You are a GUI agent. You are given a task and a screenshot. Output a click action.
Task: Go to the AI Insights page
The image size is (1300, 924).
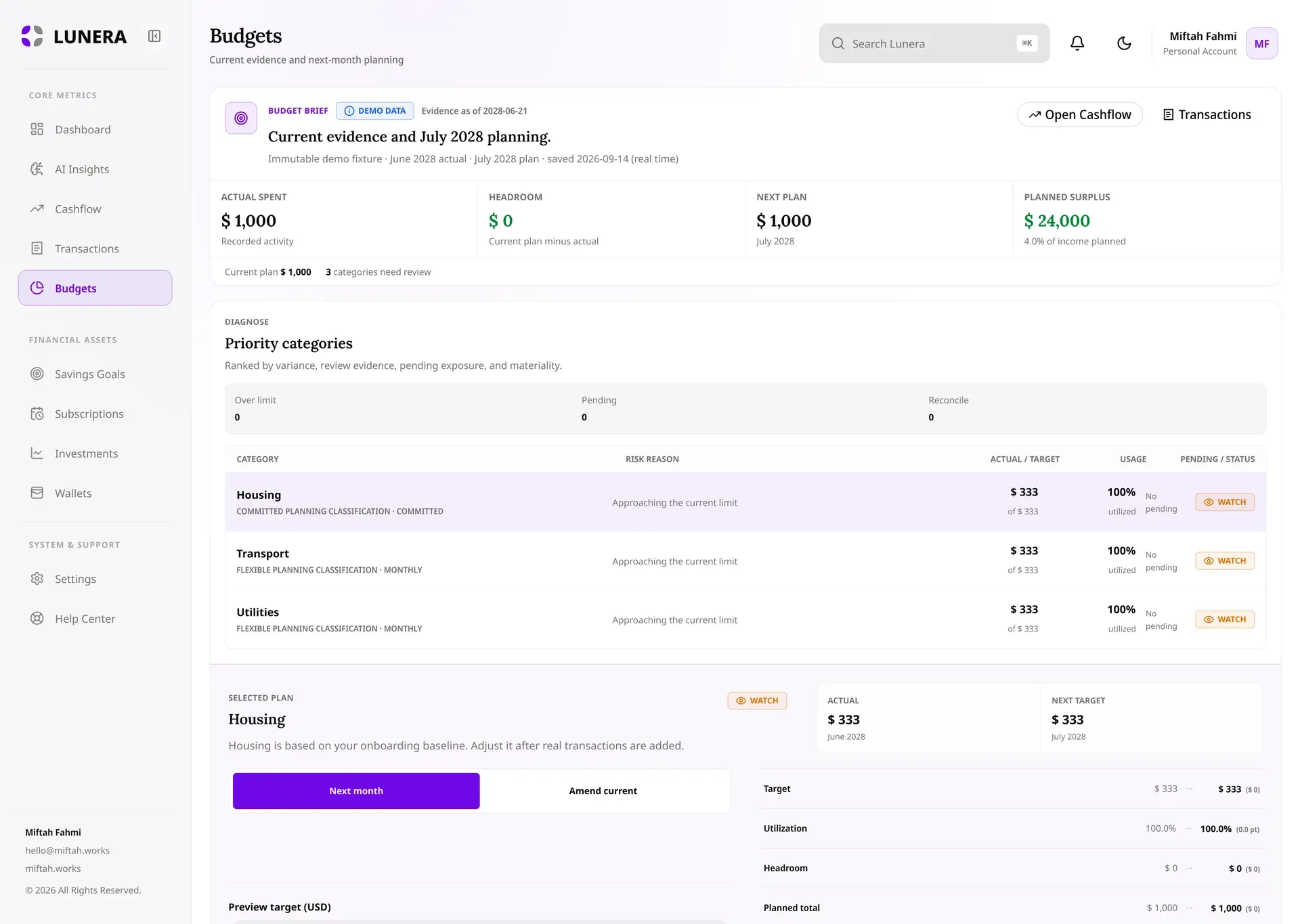(95, 169)
